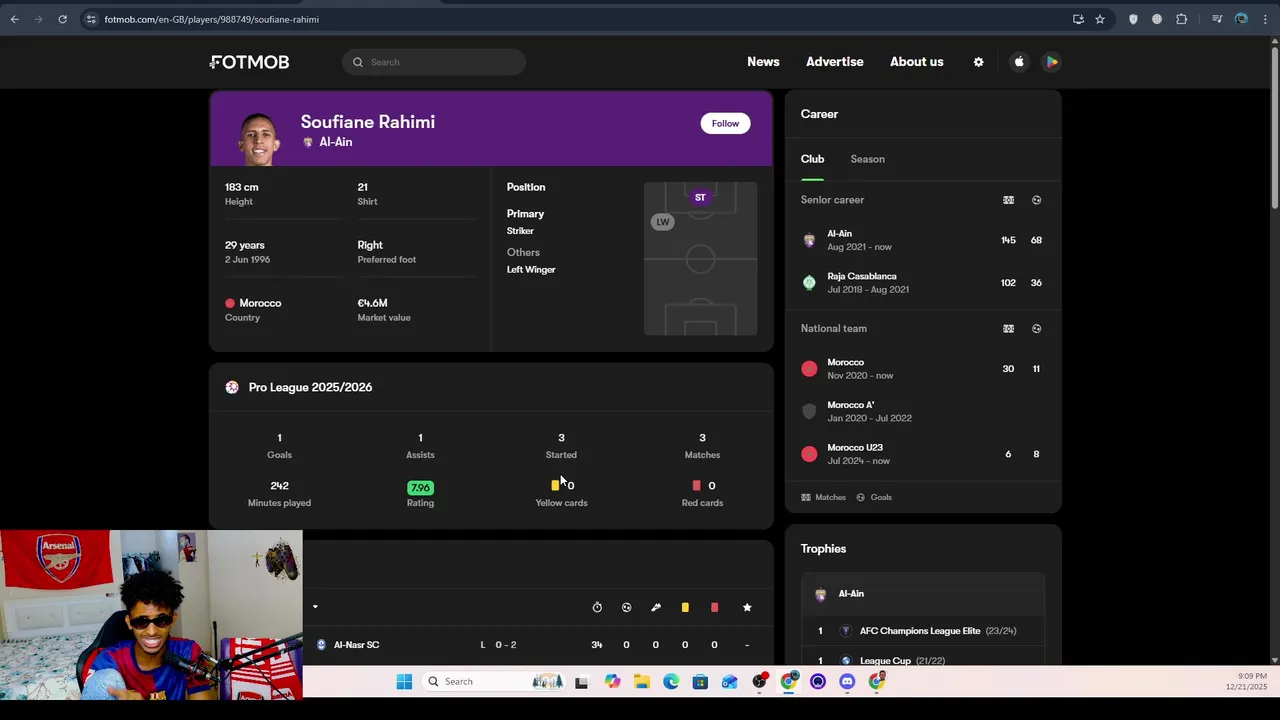Open the Apple App Store link icon
This screenshot has height=720, width=1280.
tap(1019, 62)
